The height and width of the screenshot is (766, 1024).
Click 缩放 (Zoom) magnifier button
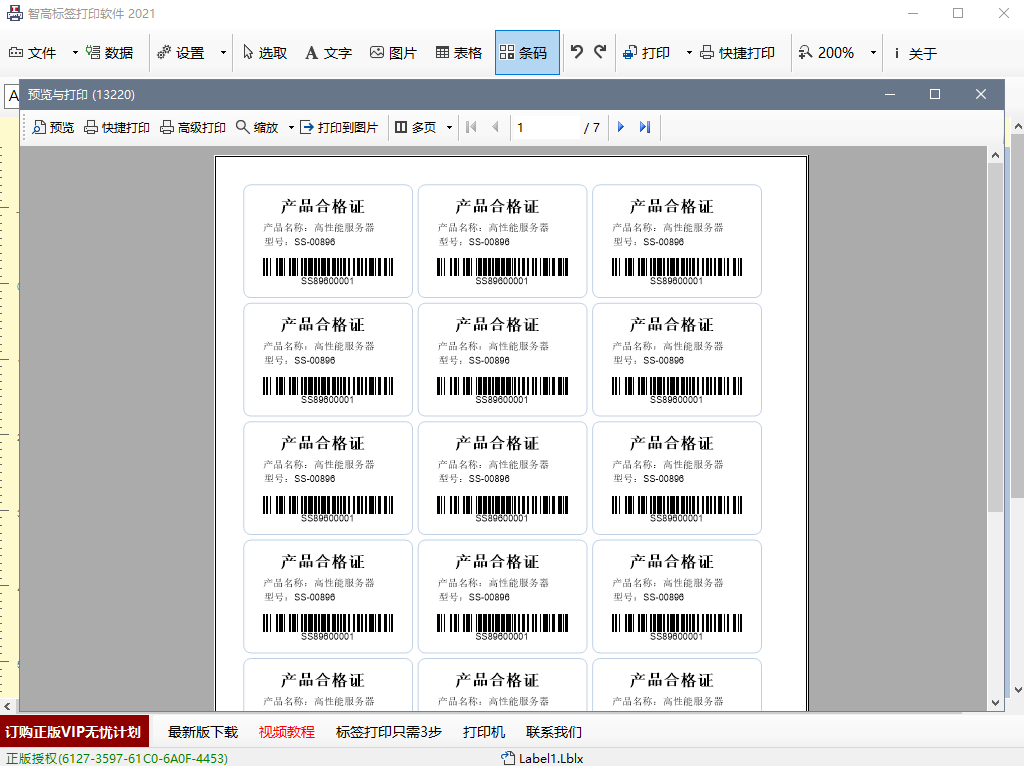point(257,127)
